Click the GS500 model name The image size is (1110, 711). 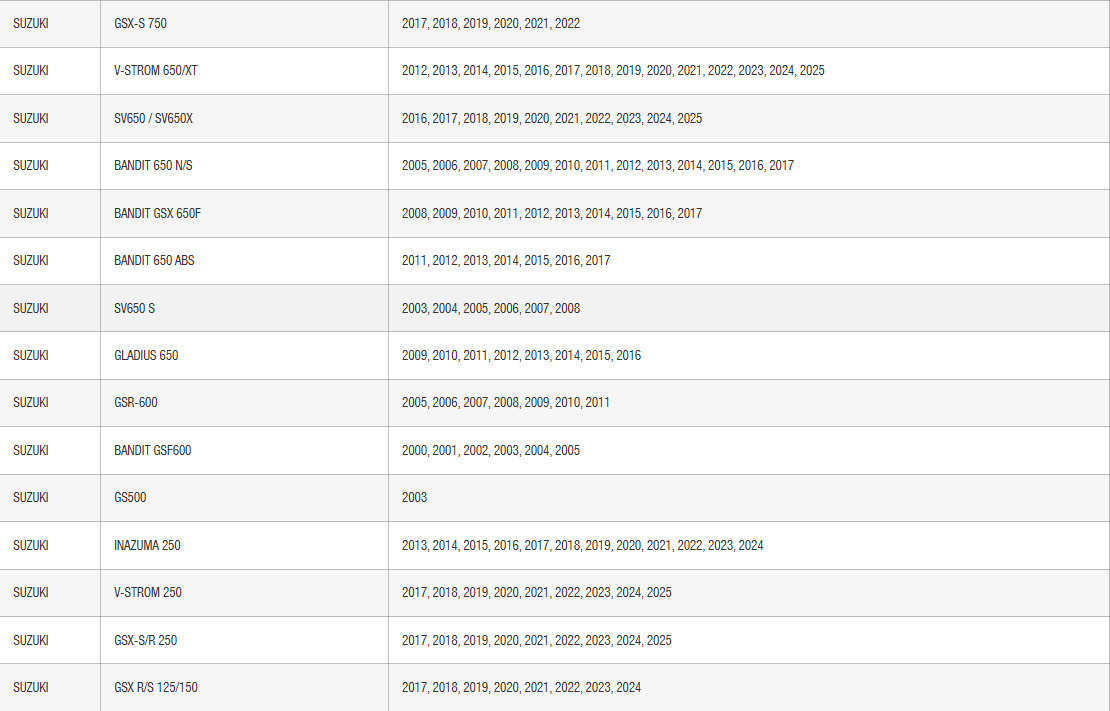130,497
